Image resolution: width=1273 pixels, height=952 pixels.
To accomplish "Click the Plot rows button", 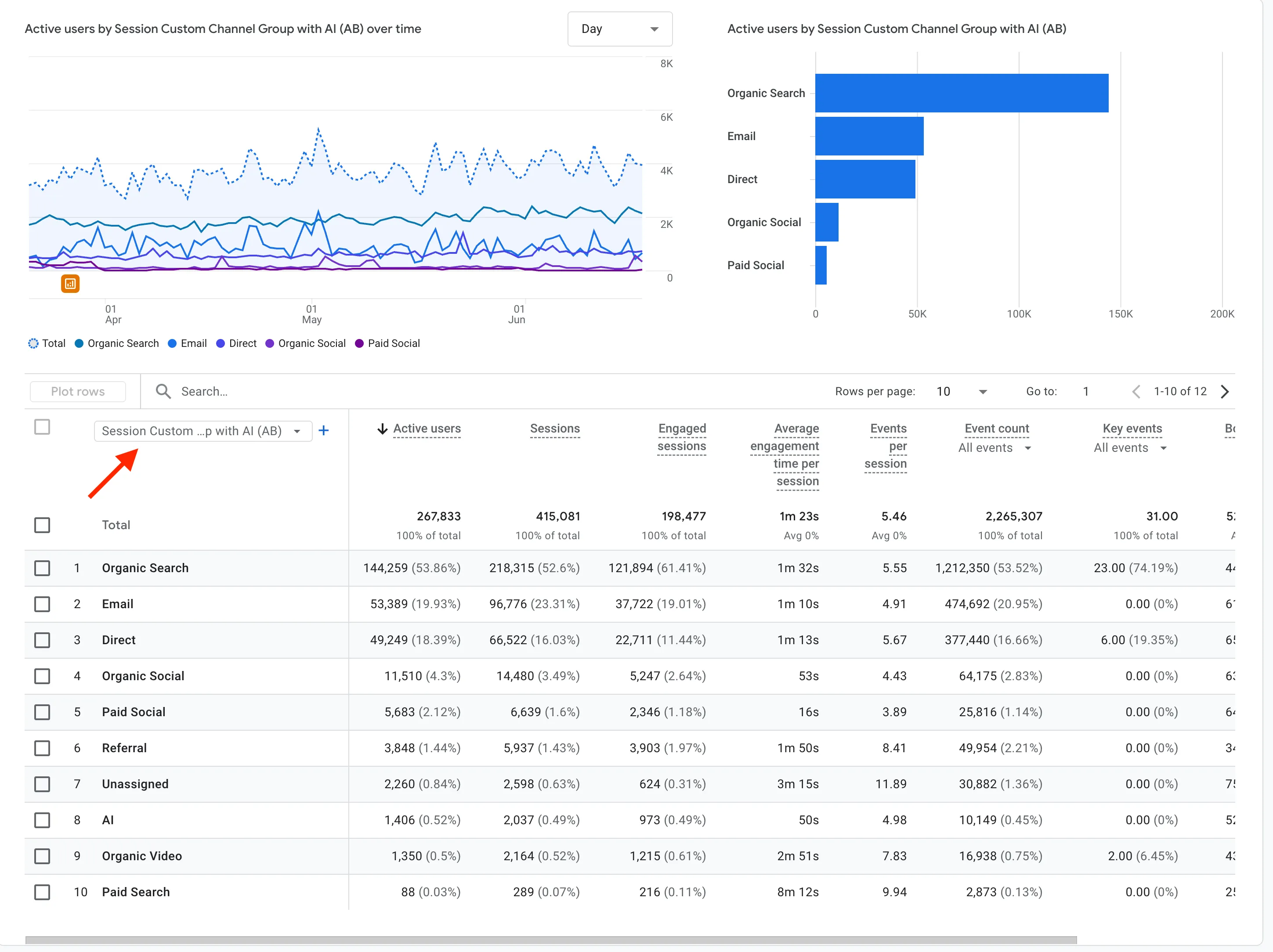I will pos(78,391).
